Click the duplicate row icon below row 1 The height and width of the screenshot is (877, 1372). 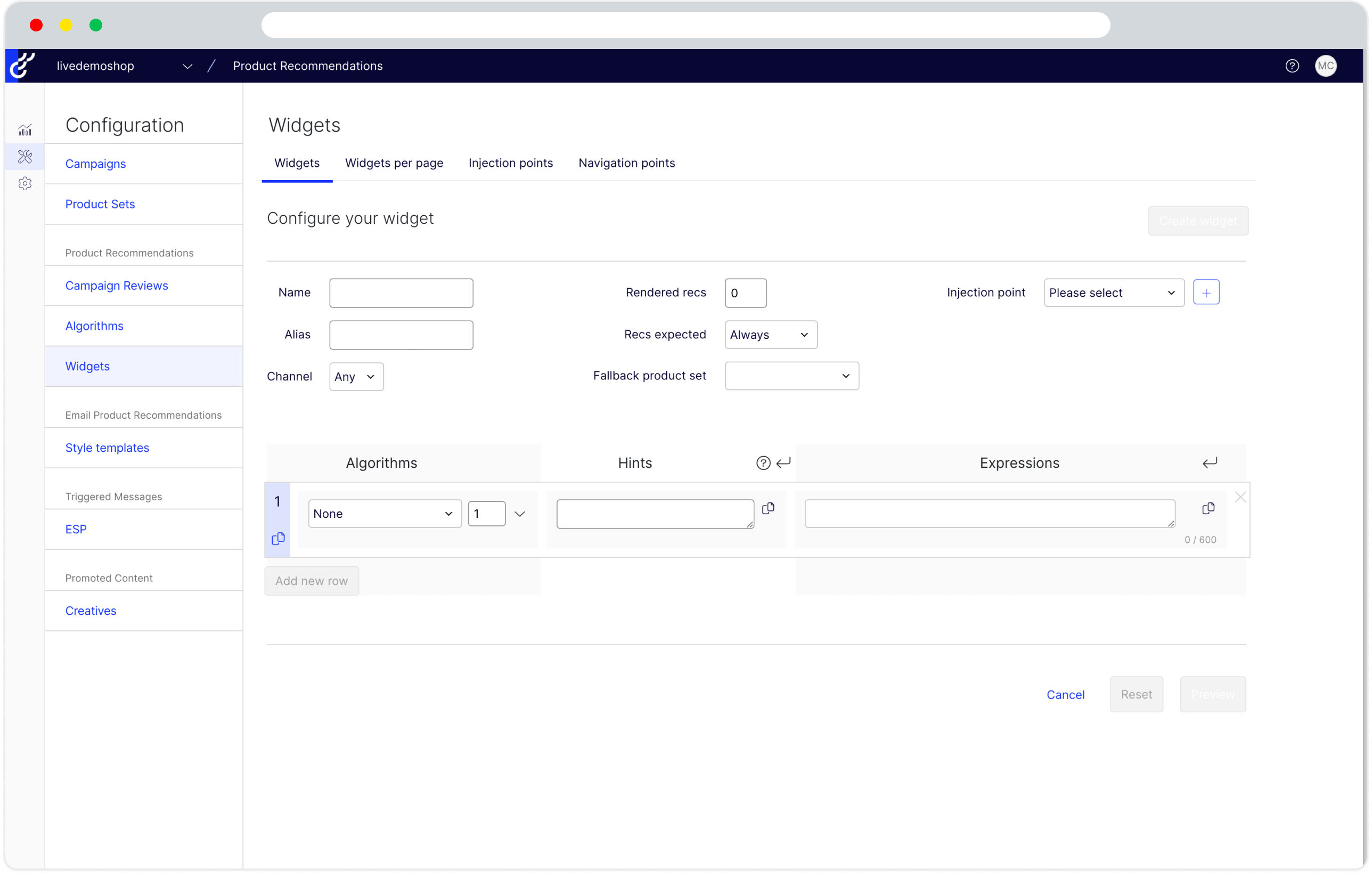[279, 538]
